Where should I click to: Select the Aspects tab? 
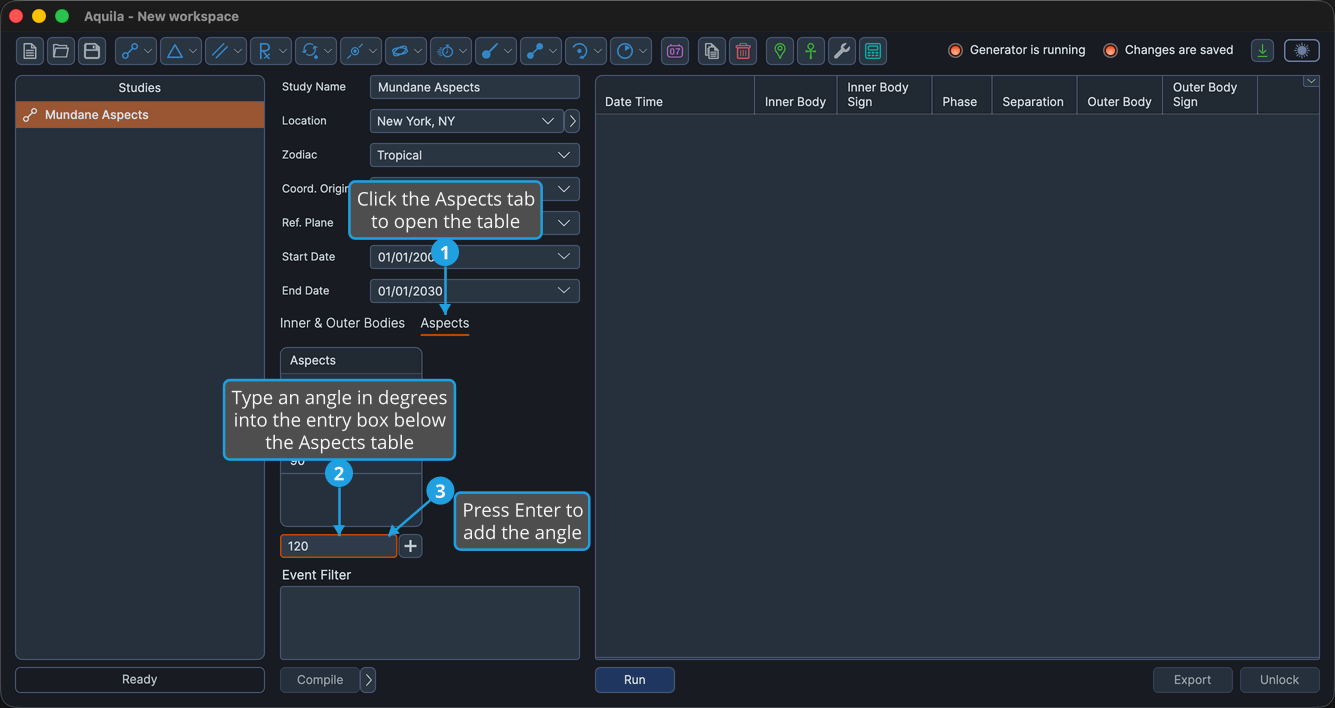(x=445, y=323)
